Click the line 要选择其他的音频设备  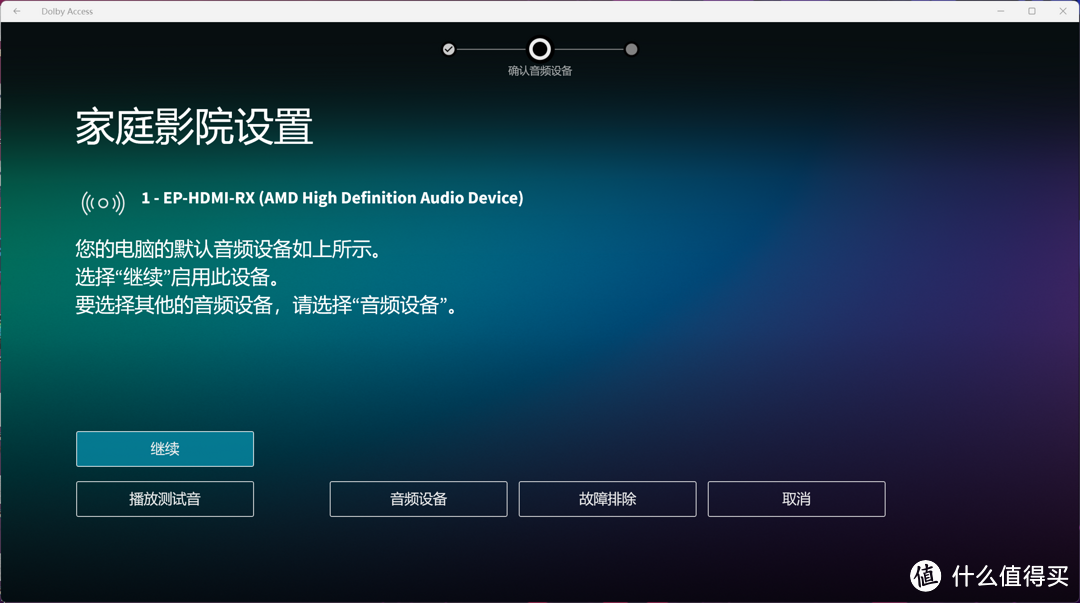(266, 305)
